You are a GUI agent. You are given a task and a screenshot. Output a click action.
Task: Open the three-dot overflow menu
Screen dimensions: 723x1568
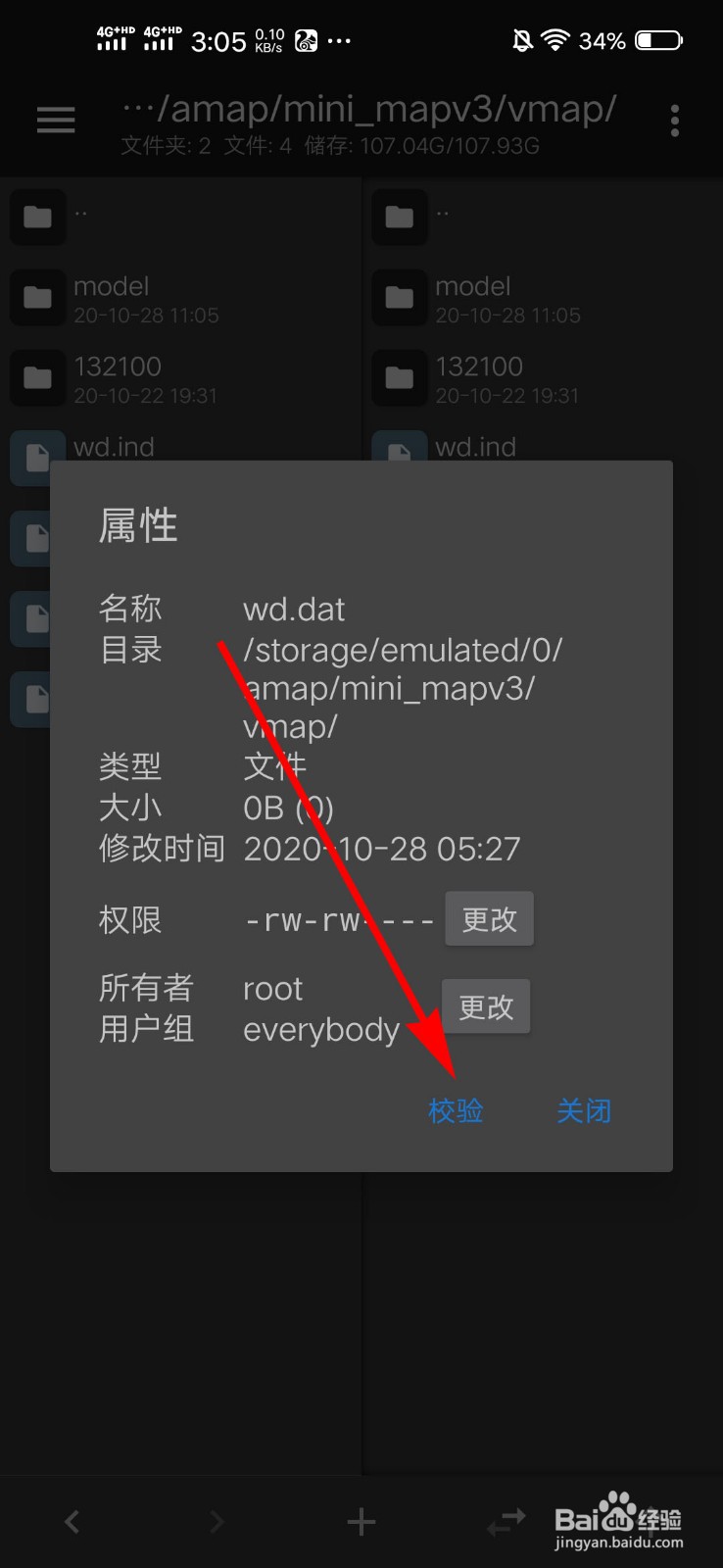674,121
